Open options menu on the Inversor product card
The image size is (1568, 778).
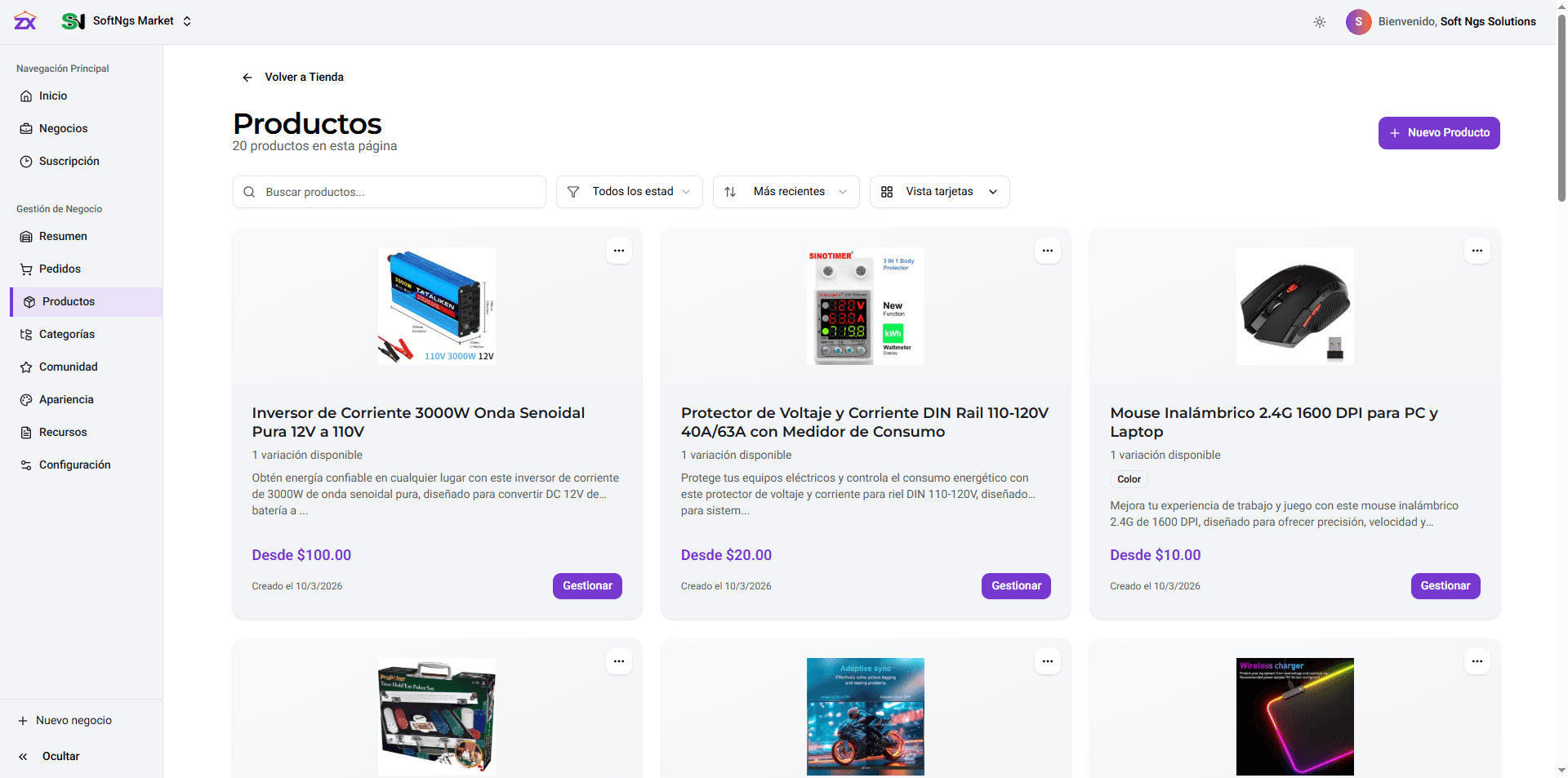point(618,251)
